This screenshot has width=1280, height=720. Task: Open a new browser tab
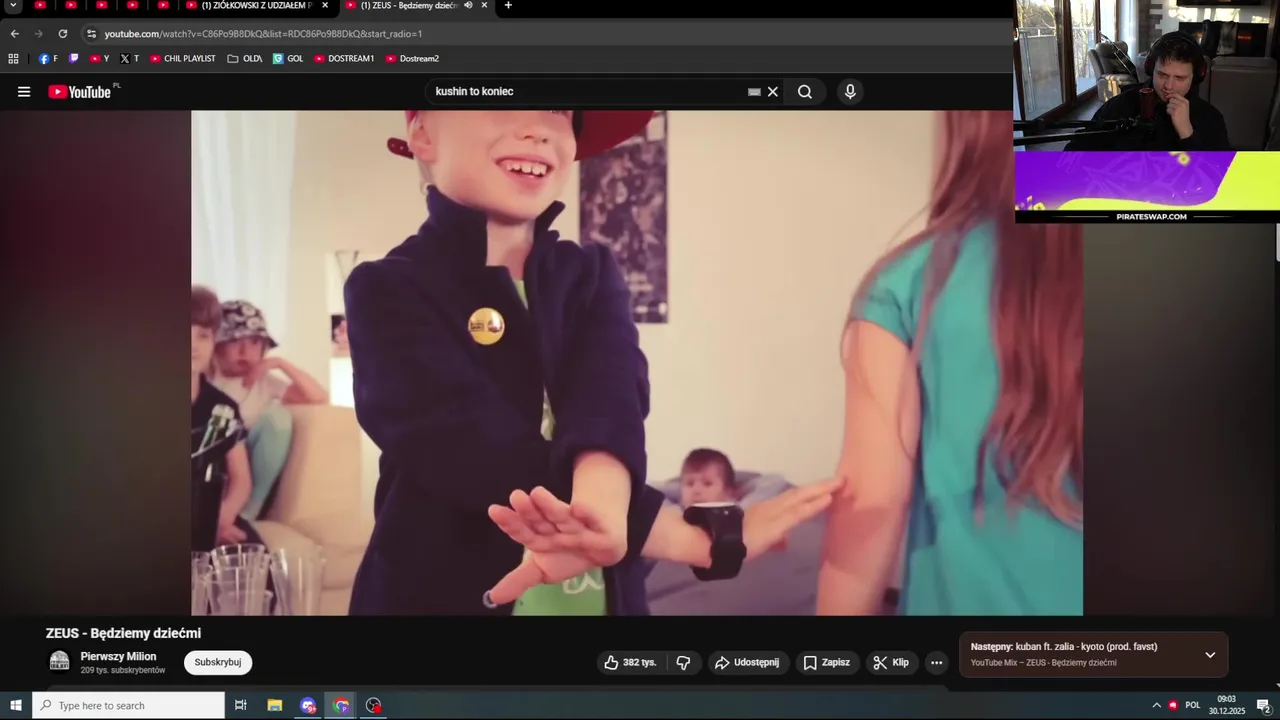coord(508,5)
